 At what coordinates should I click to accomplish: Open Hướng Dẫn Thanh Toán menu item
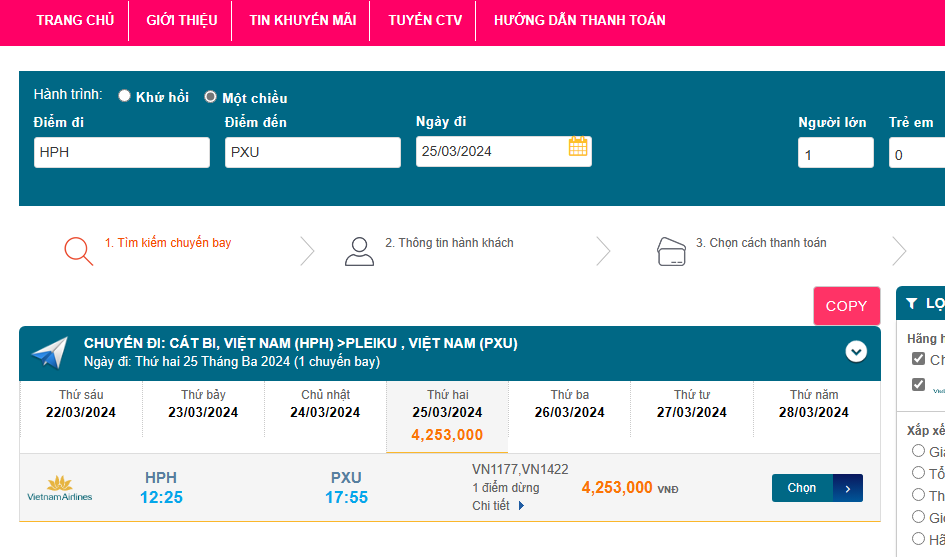tap(579, 20)
